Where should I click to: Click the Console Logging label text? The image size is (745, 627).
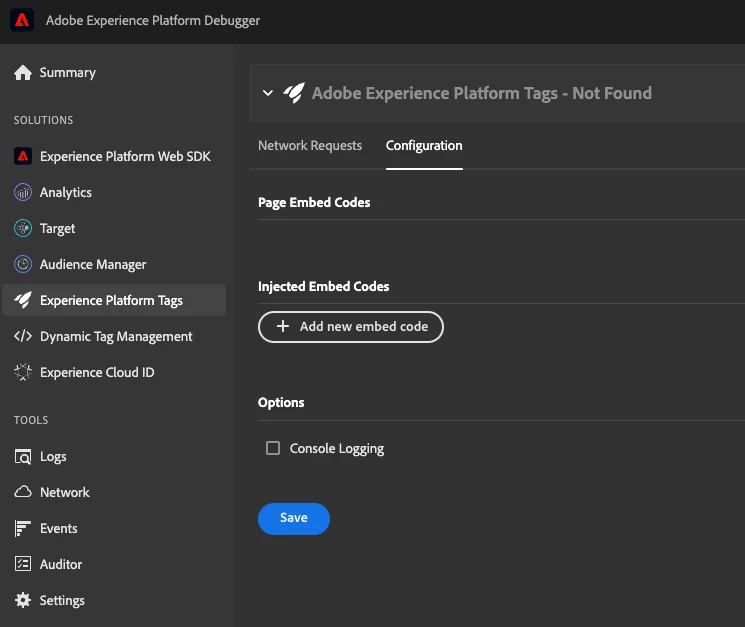point(337,448)
